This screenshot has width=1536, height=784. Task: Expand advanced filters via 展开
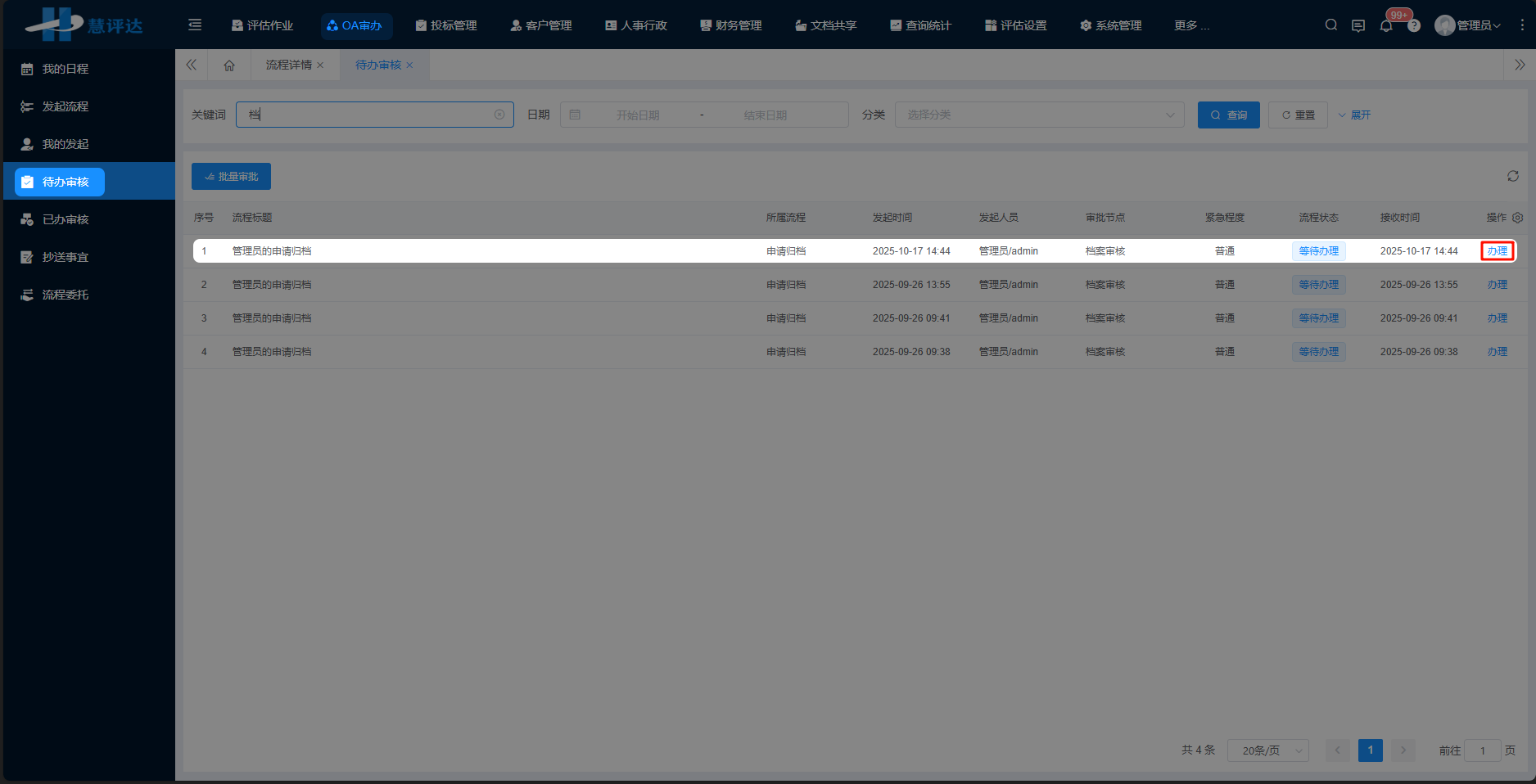[x=1354, y=115]
